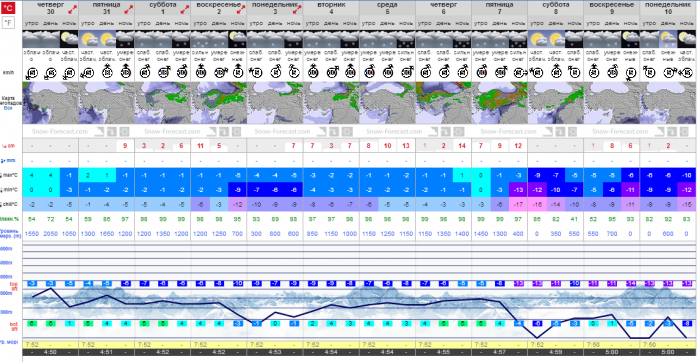Switch temperature units to °F
Screen dimensions: 700x362
click(x=8, y=22)
